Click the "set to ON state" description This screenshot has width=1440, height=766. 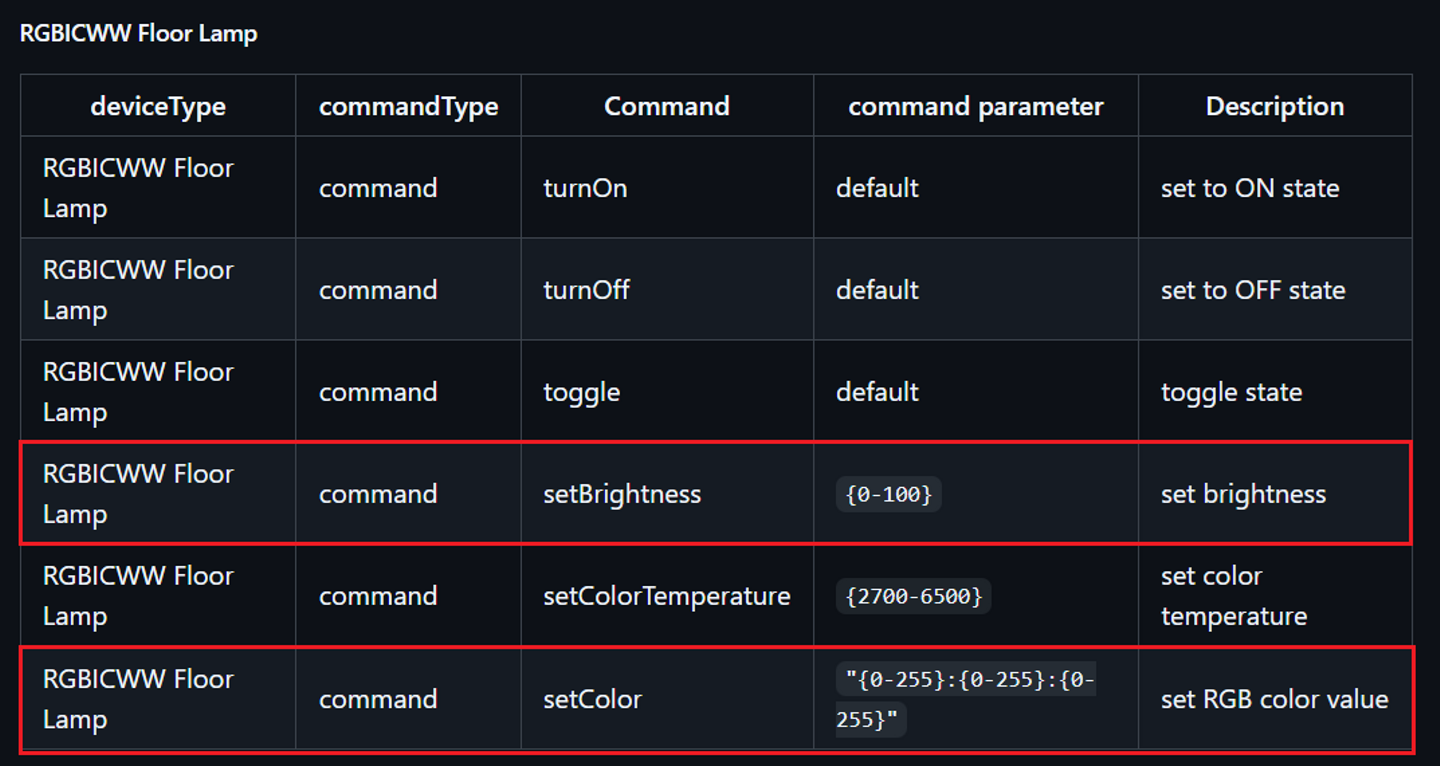tap(1250, 188)
